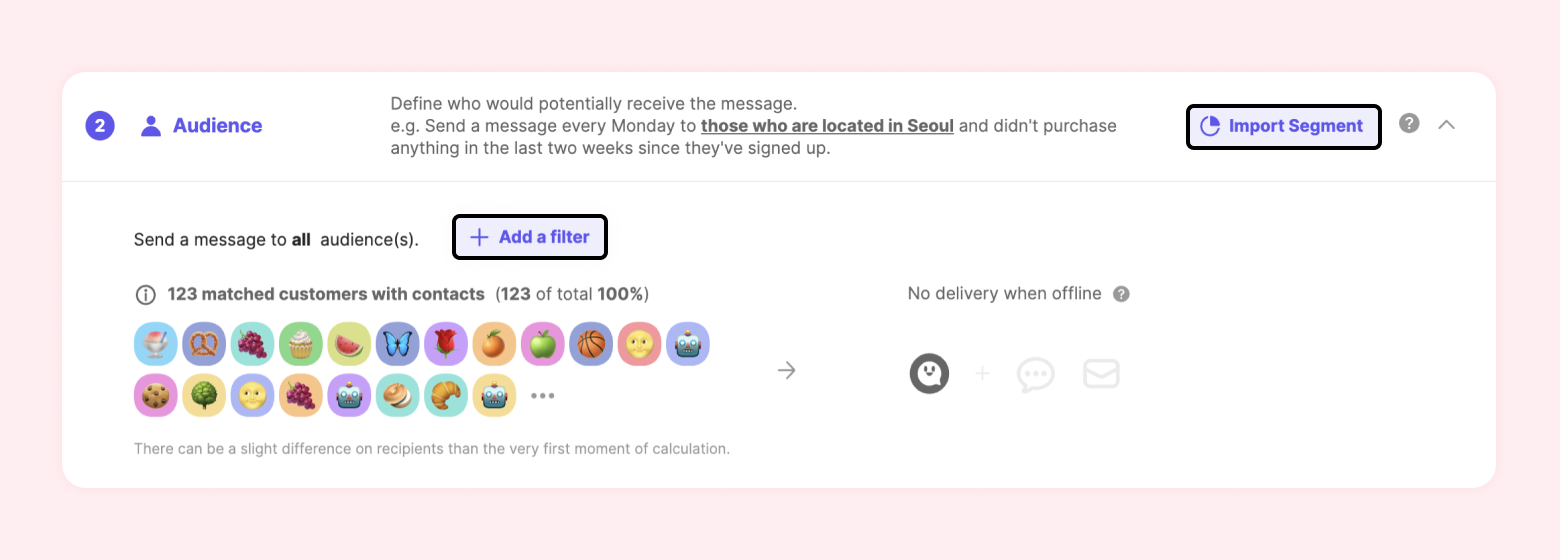Click the Audience section title
1560x560 pixels.
217,126
